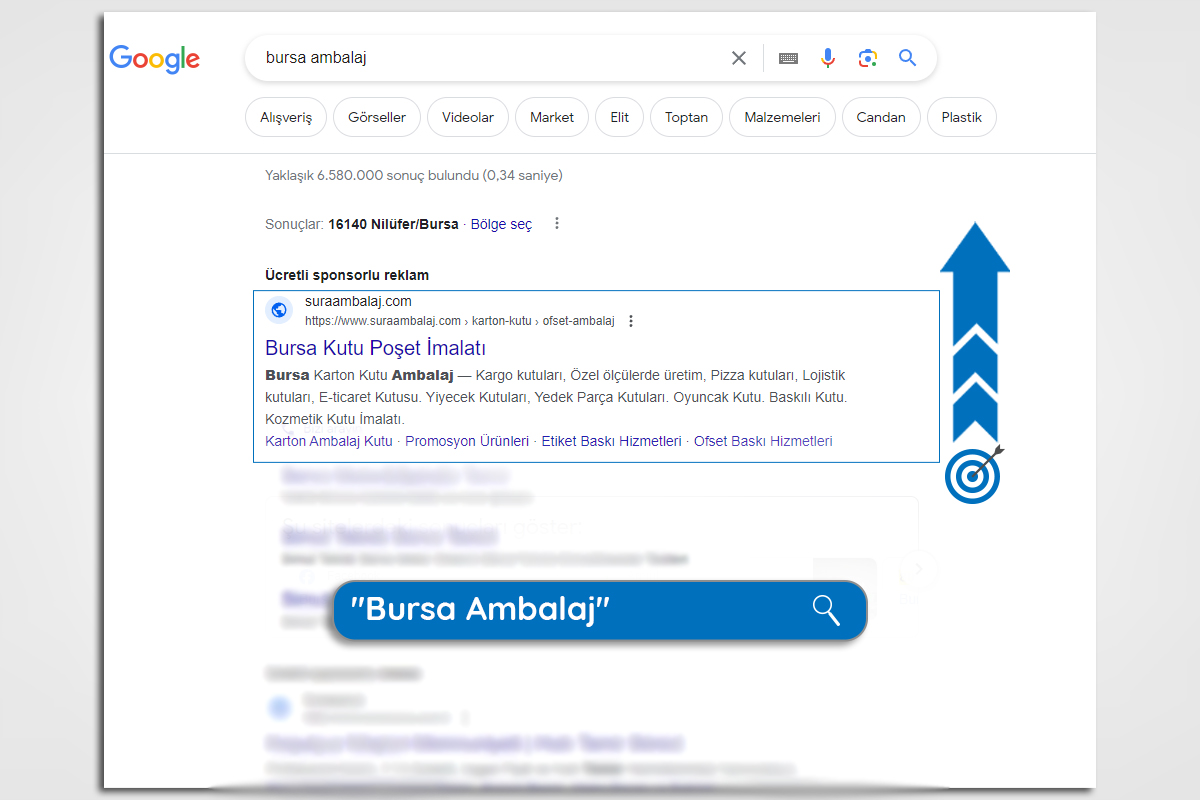Clear the search box with the X icon
This screenshot has height=800, width=1200.
click(x=739, y=58)
